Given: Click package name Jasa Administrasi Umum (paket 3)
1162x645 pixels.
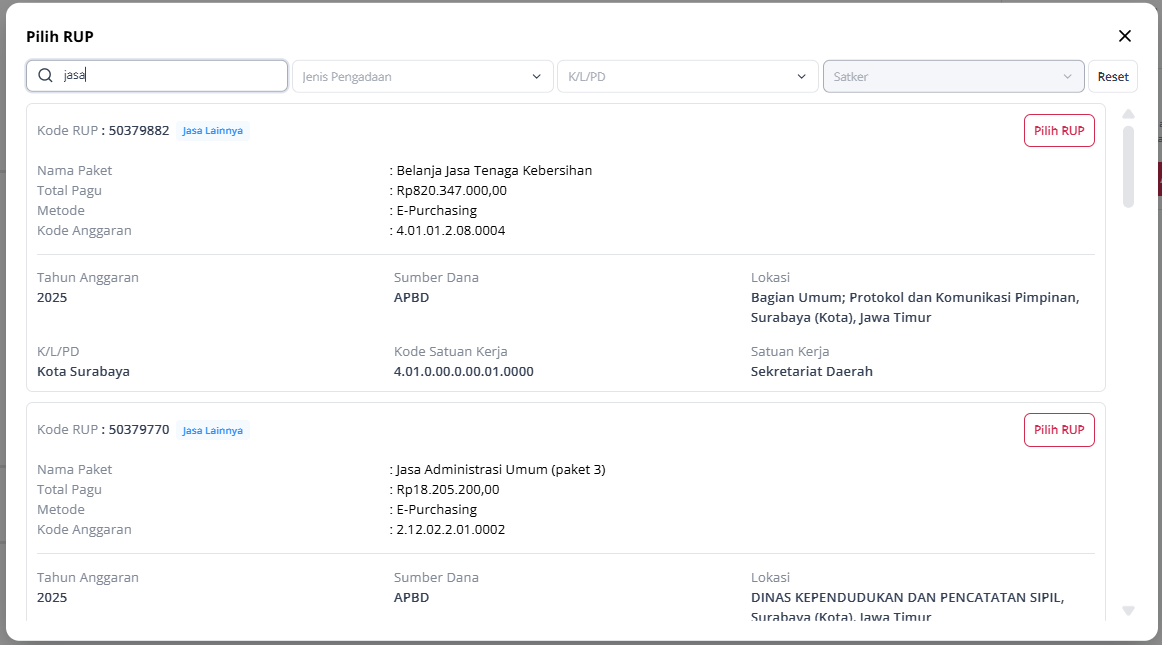Looking at the screenshot, I should 500,469.
